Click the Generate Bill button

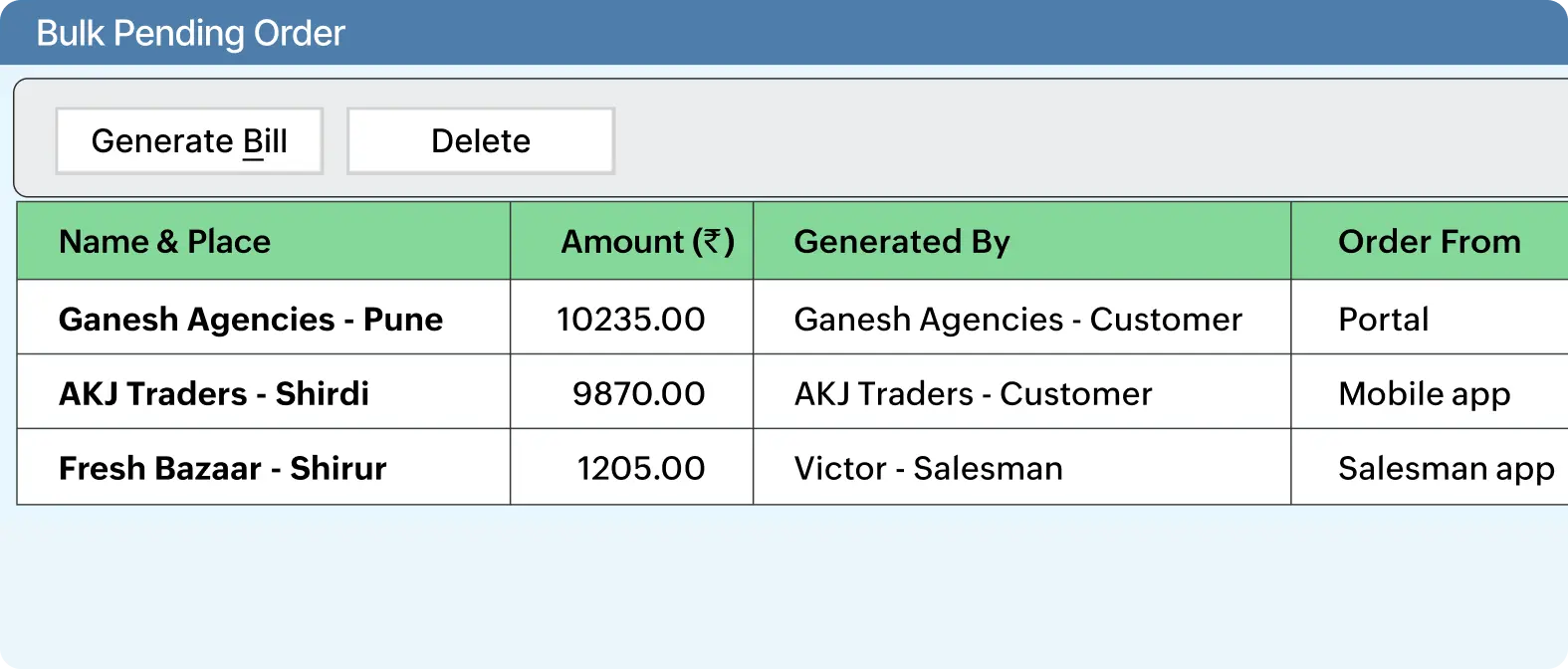point(189,140)
